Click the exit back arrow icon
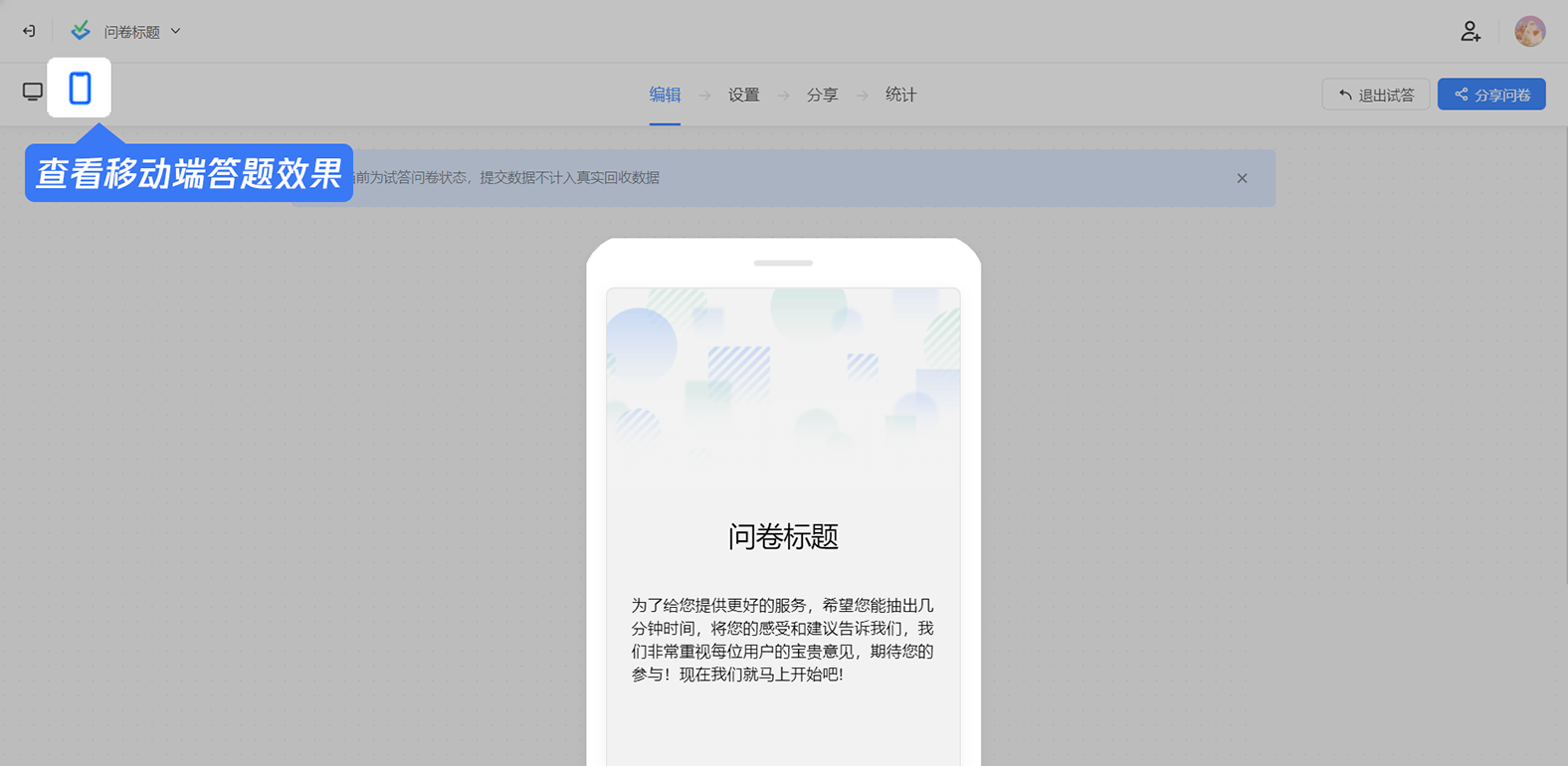Image resolution: width=1568 pixels, height=766 pixels. coord(29,32)
